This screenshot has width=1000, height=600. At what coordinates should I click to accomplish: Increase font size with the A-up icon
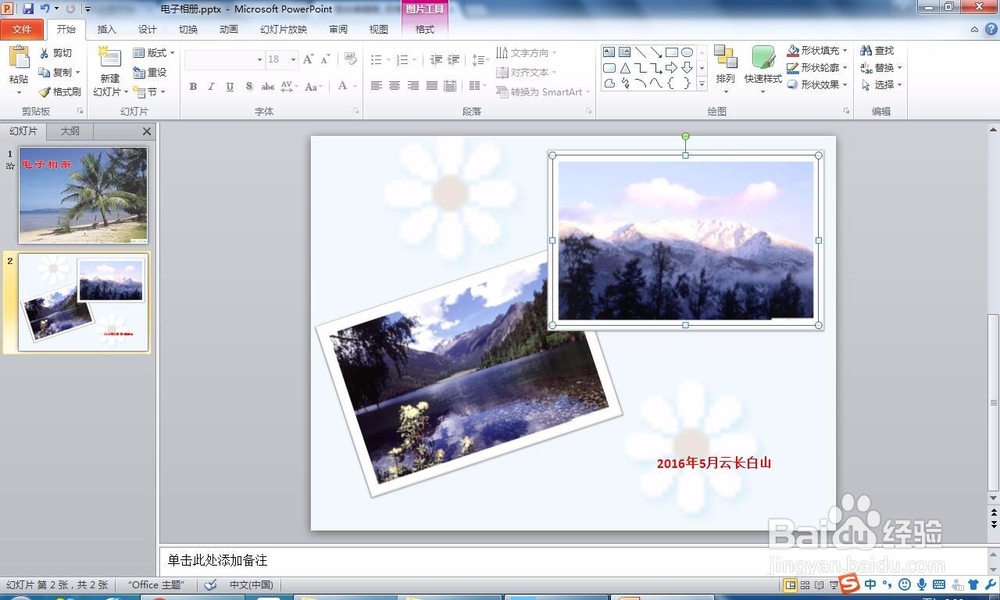coord(308,59)
